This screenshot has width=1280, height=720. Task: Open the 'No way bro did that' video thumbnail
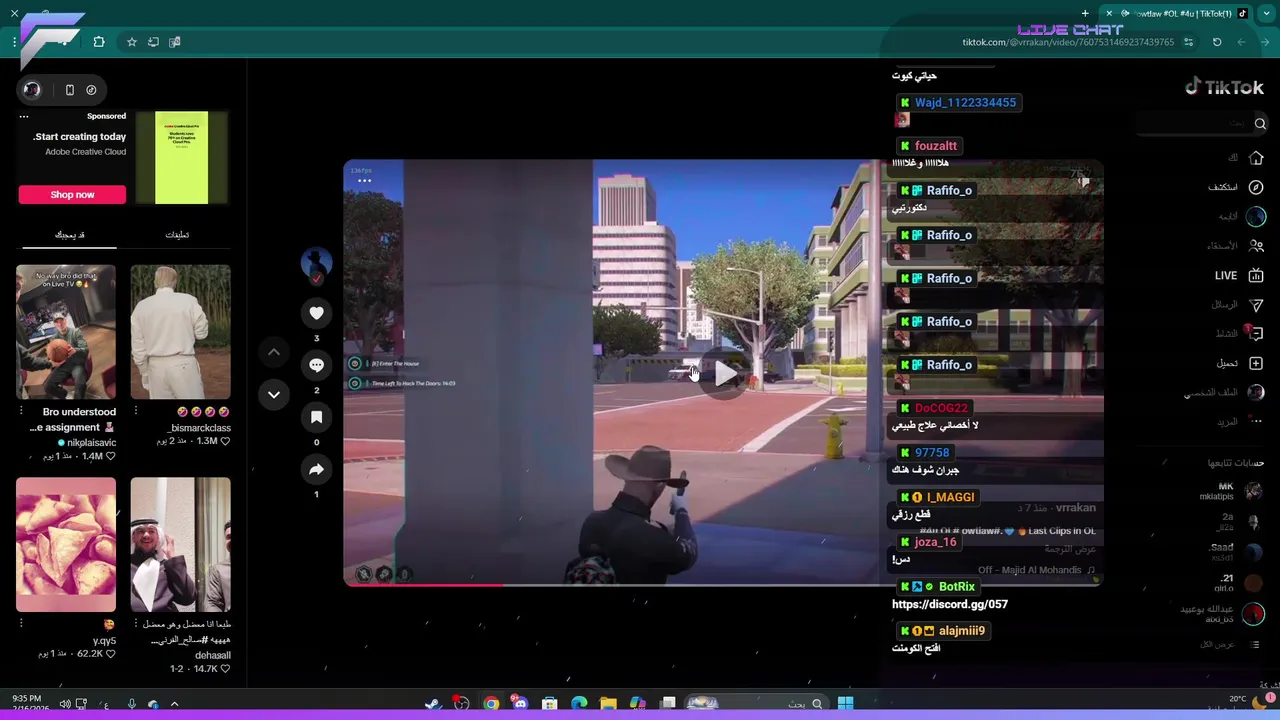coord(66,332)
